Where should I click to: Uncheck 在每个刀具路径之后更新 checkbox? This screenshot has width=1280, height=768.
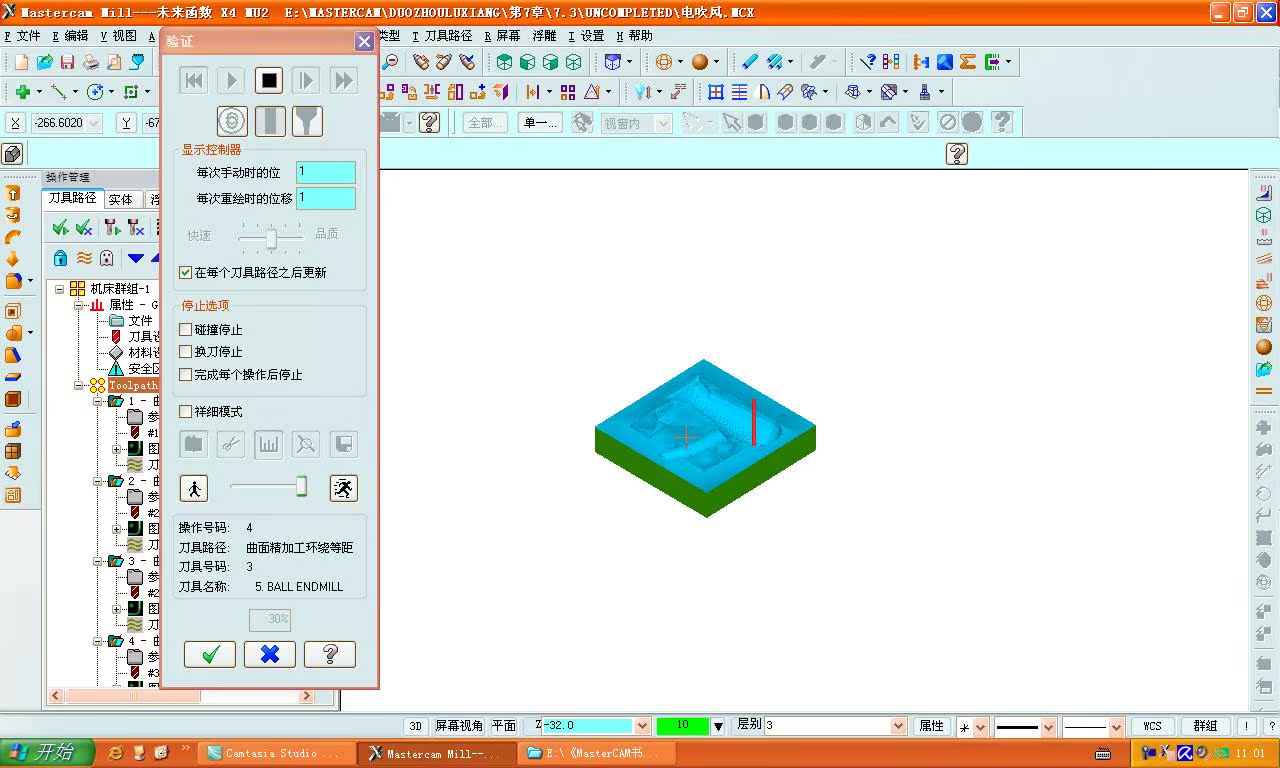coord(186,272)
